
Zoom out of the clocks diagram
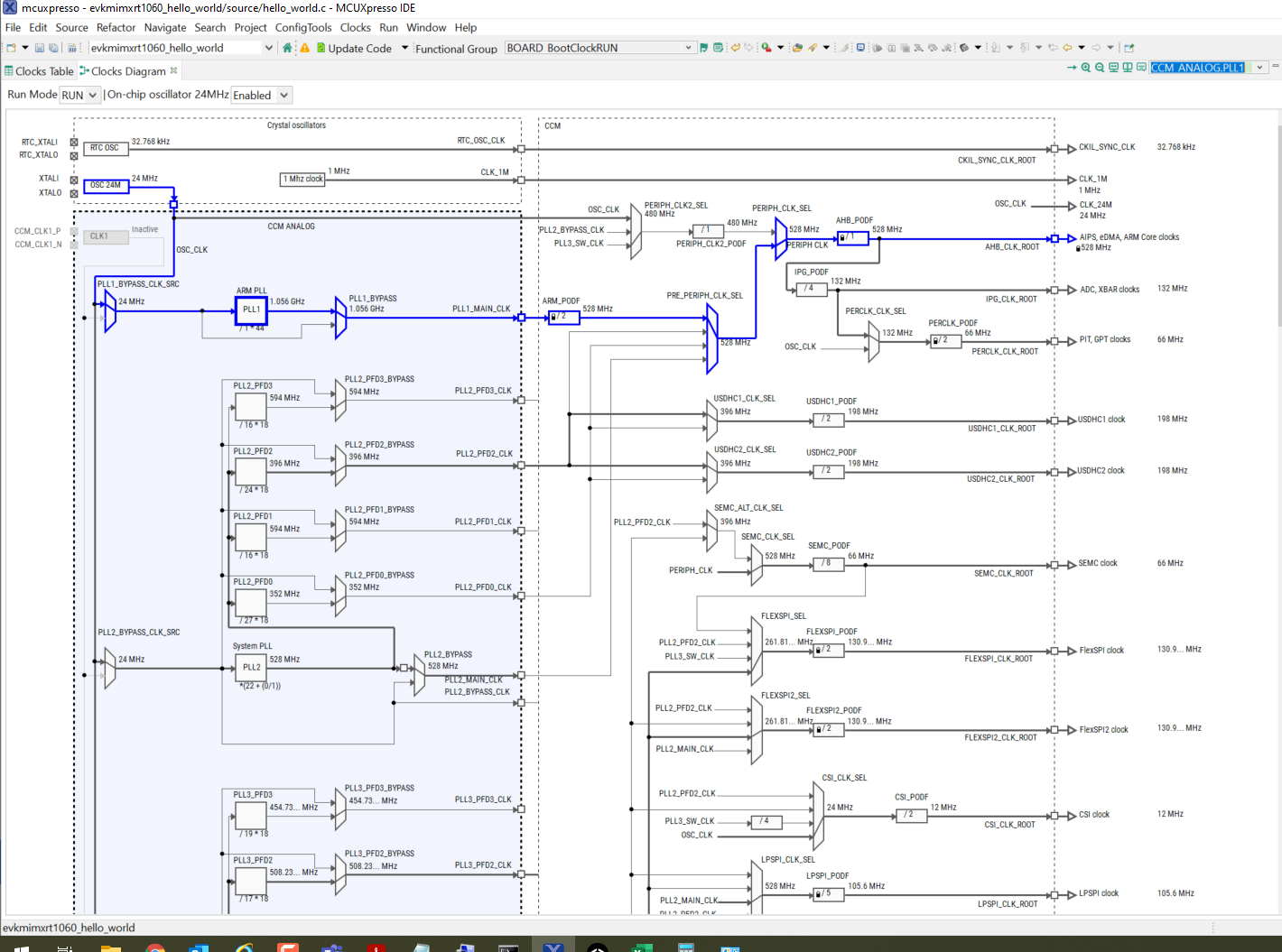[x=1100, y=67]
